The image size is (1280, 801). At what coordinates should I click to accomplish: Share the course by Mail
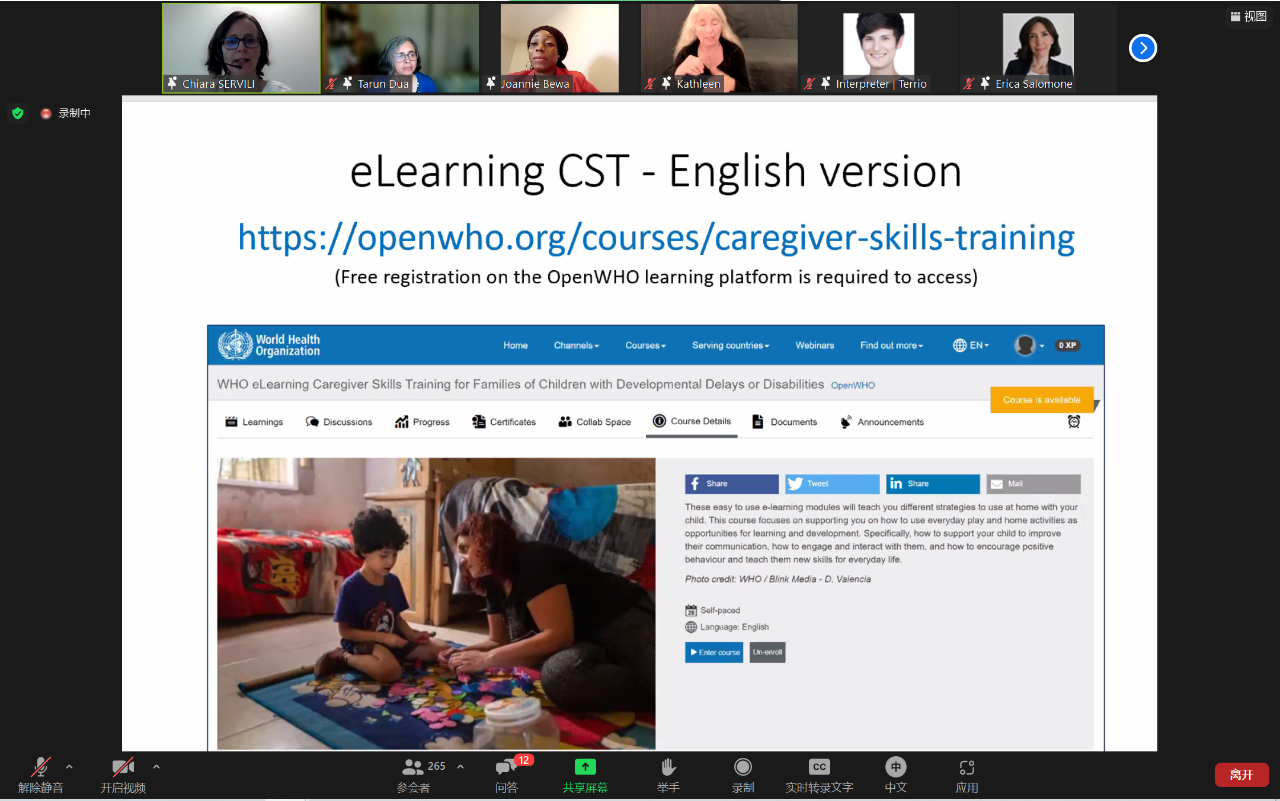pyautogui.click(x=1033, y=484)
